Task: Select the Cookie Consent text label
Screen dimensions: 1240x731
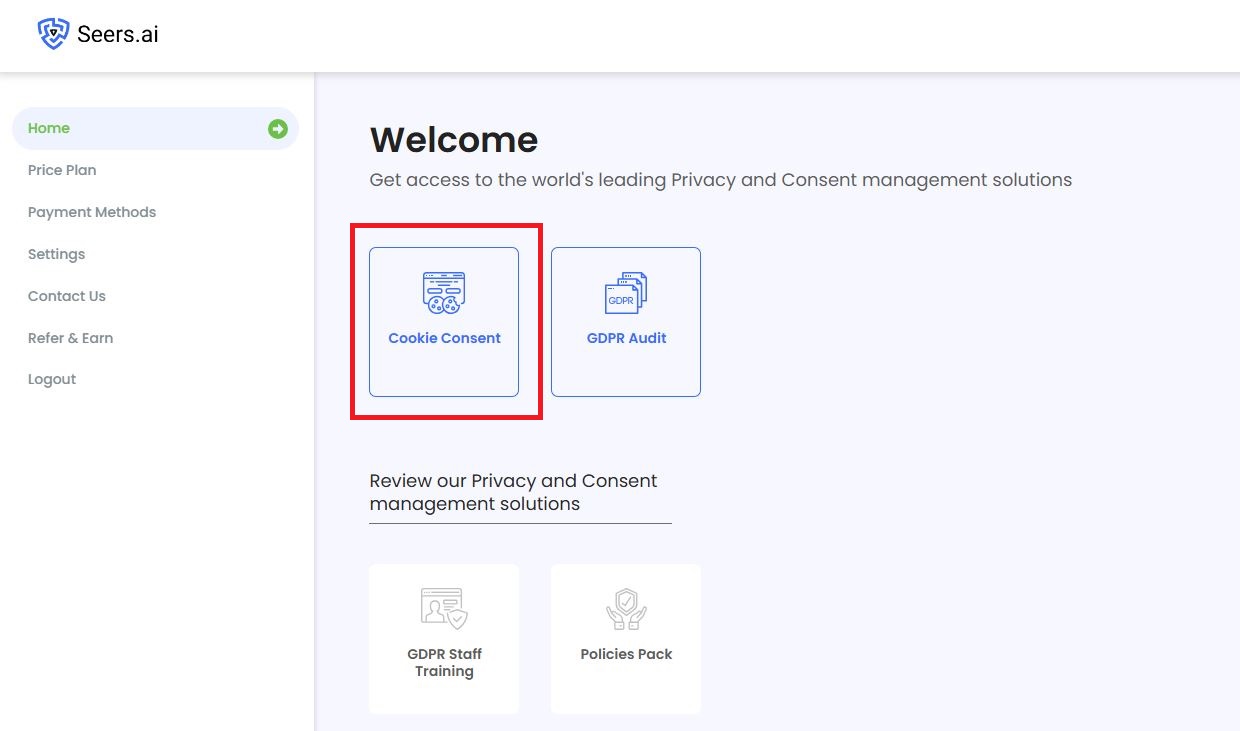Action: [444, 338]
